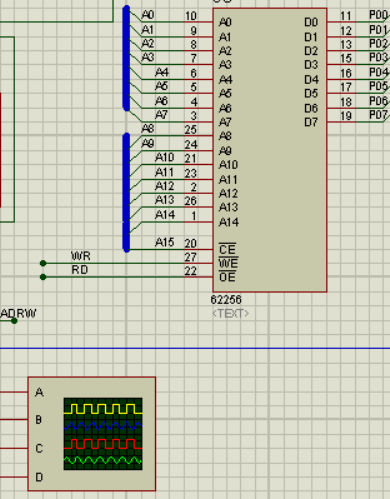Click the P05 net label
This screenshot has height=499, width=390.
[379, 86]
